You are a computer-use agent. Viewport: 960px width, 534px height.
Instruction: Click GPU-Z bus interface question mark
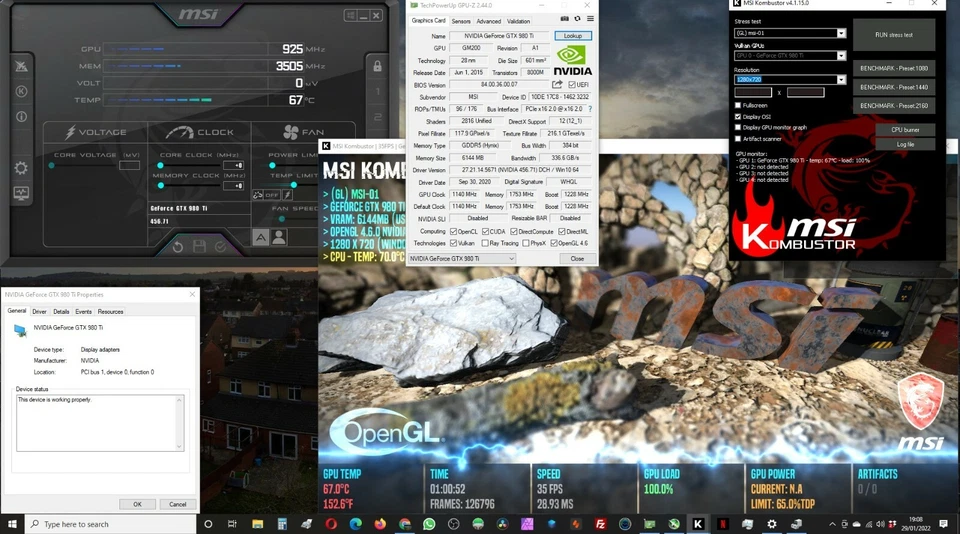pos(590,108)
